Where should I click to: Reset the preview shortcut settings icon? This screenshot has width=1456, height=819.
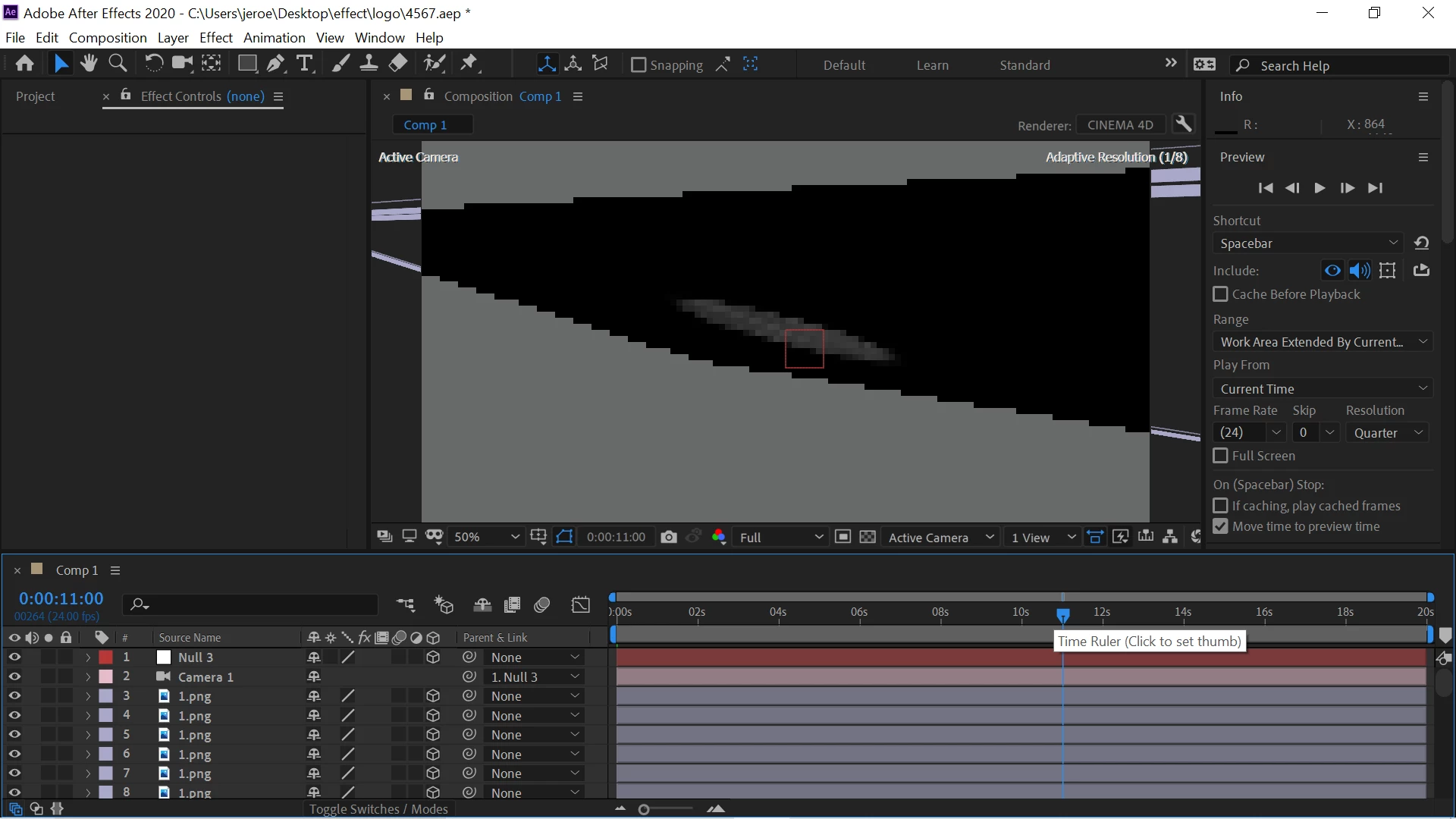1421,243
